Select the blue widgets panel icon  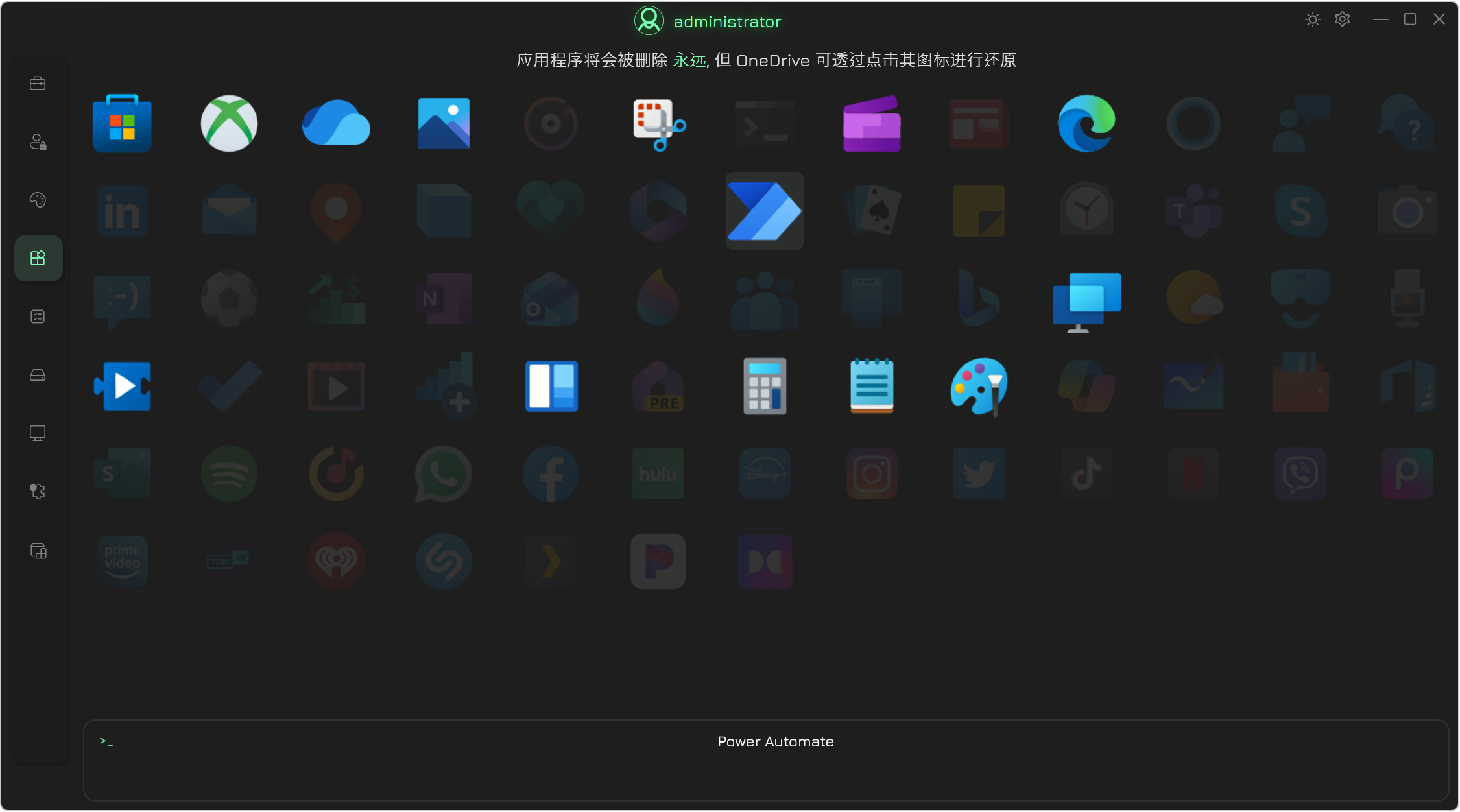(551, 386)
